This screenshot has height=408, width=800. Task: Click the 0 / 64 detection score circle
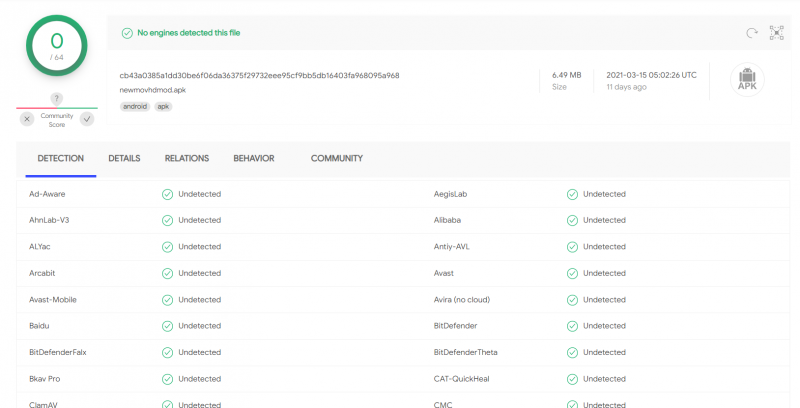pyautogui.click(x=57, y=48)
